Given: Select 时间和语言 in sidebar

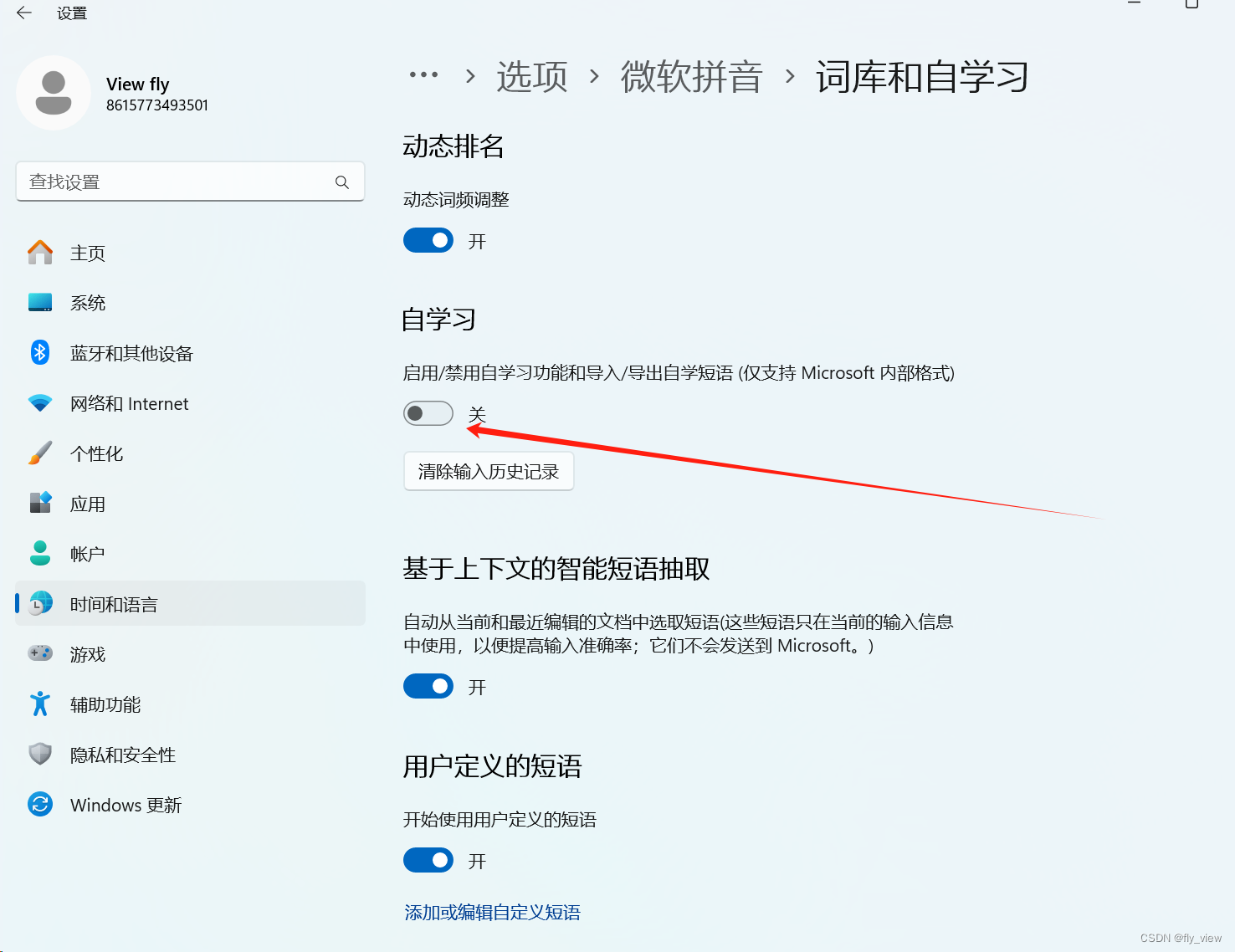Looking at the screenshot, I should pos(191,604).
